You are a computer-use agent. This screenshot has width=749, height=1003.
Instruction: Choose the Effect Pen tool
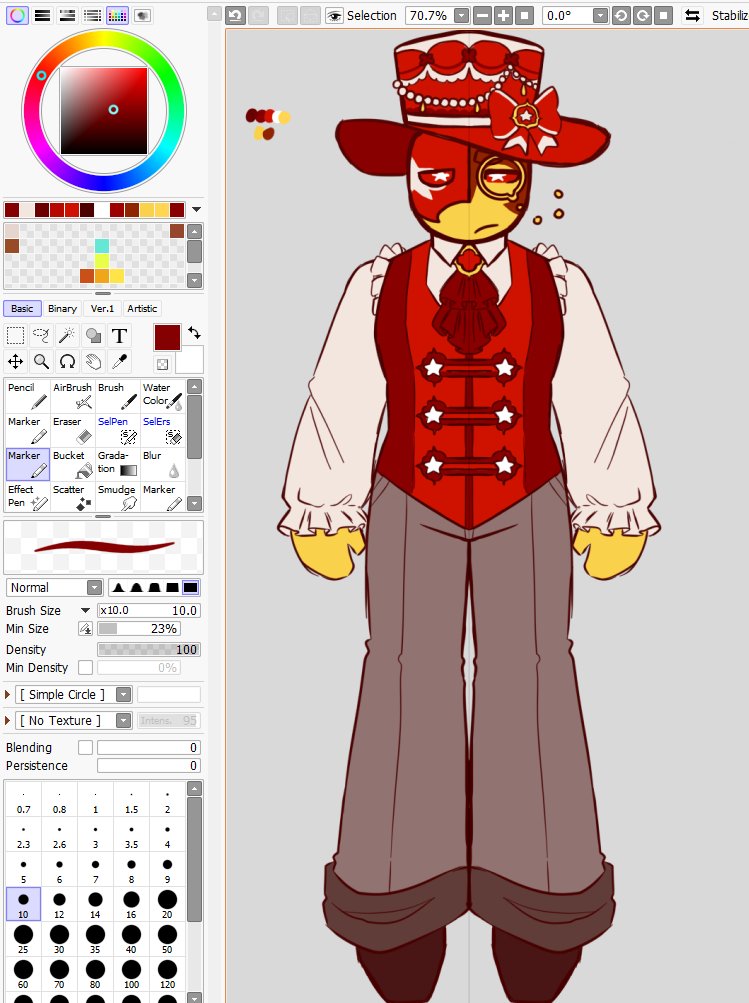28,497
